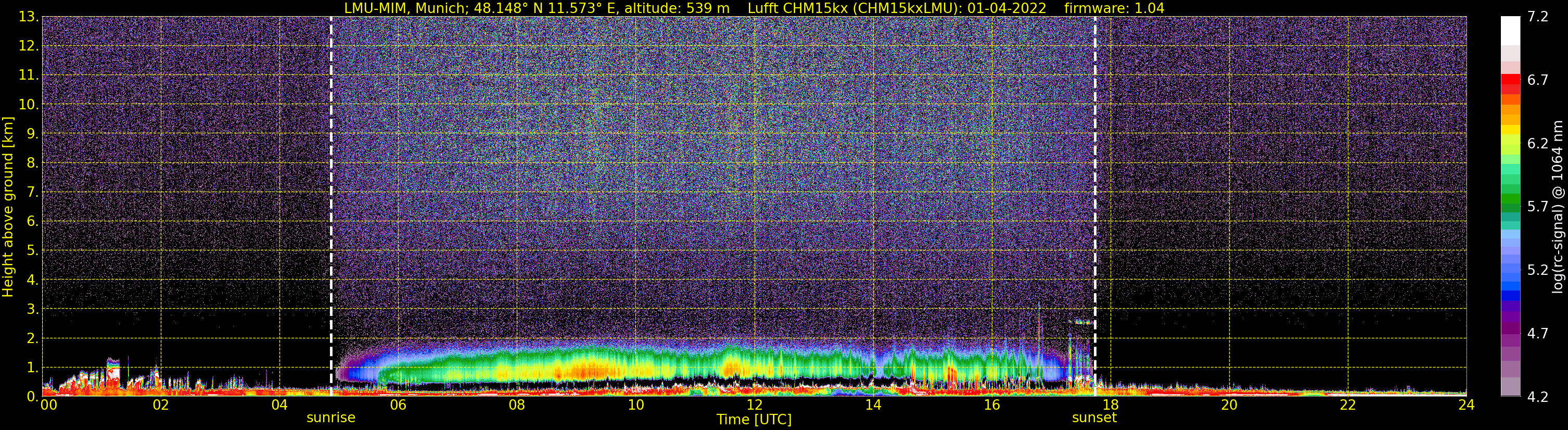
Task: Click the '12' time tick label
Action: click(754, 404)
